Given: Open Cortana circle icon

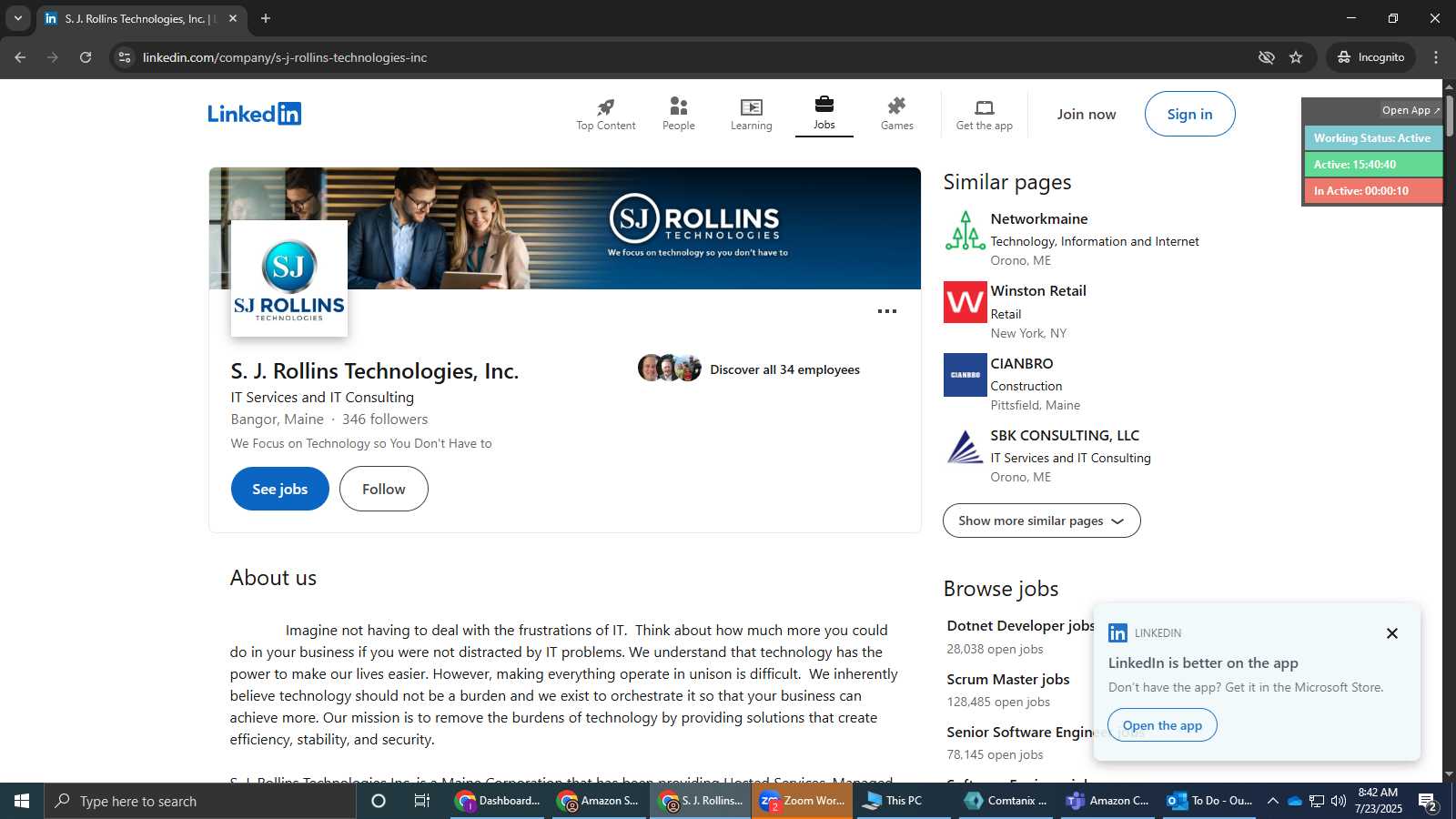Looking at the screenshot, I should (x=379, y=801).
